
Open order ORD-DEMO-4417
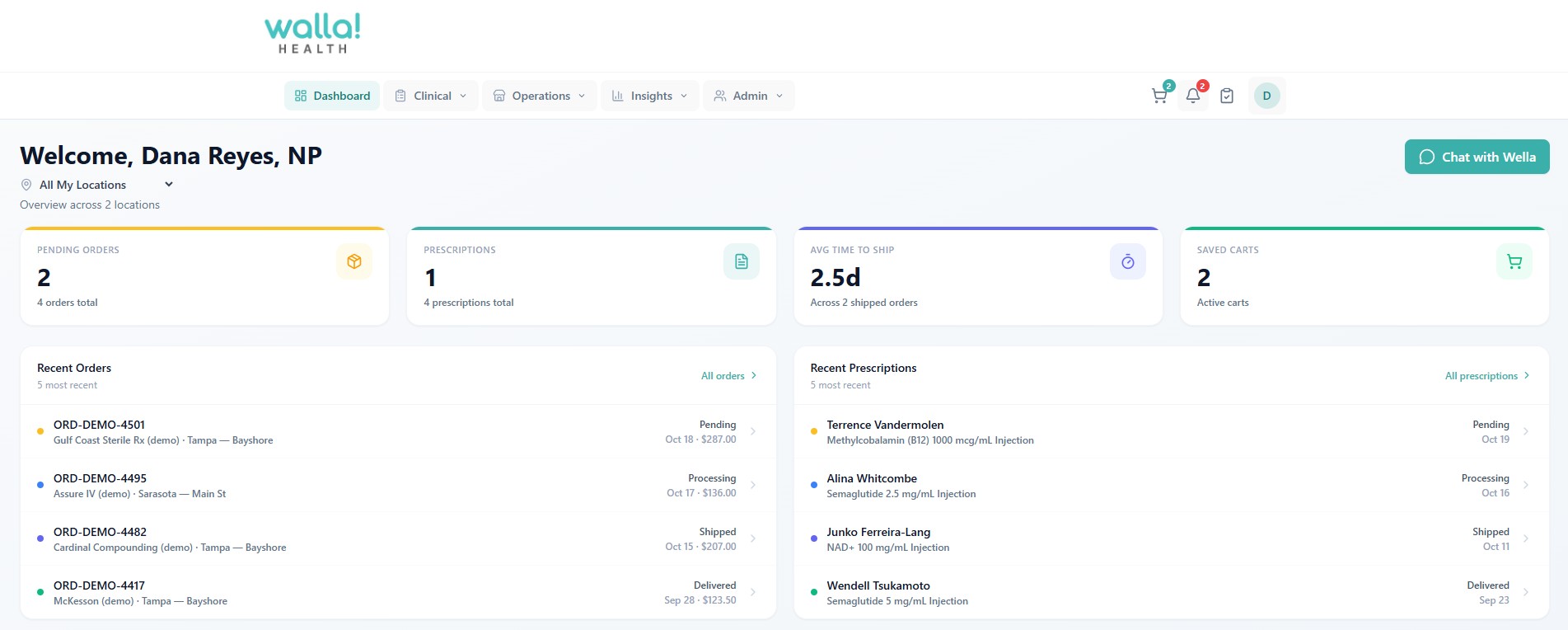point(398,592)
